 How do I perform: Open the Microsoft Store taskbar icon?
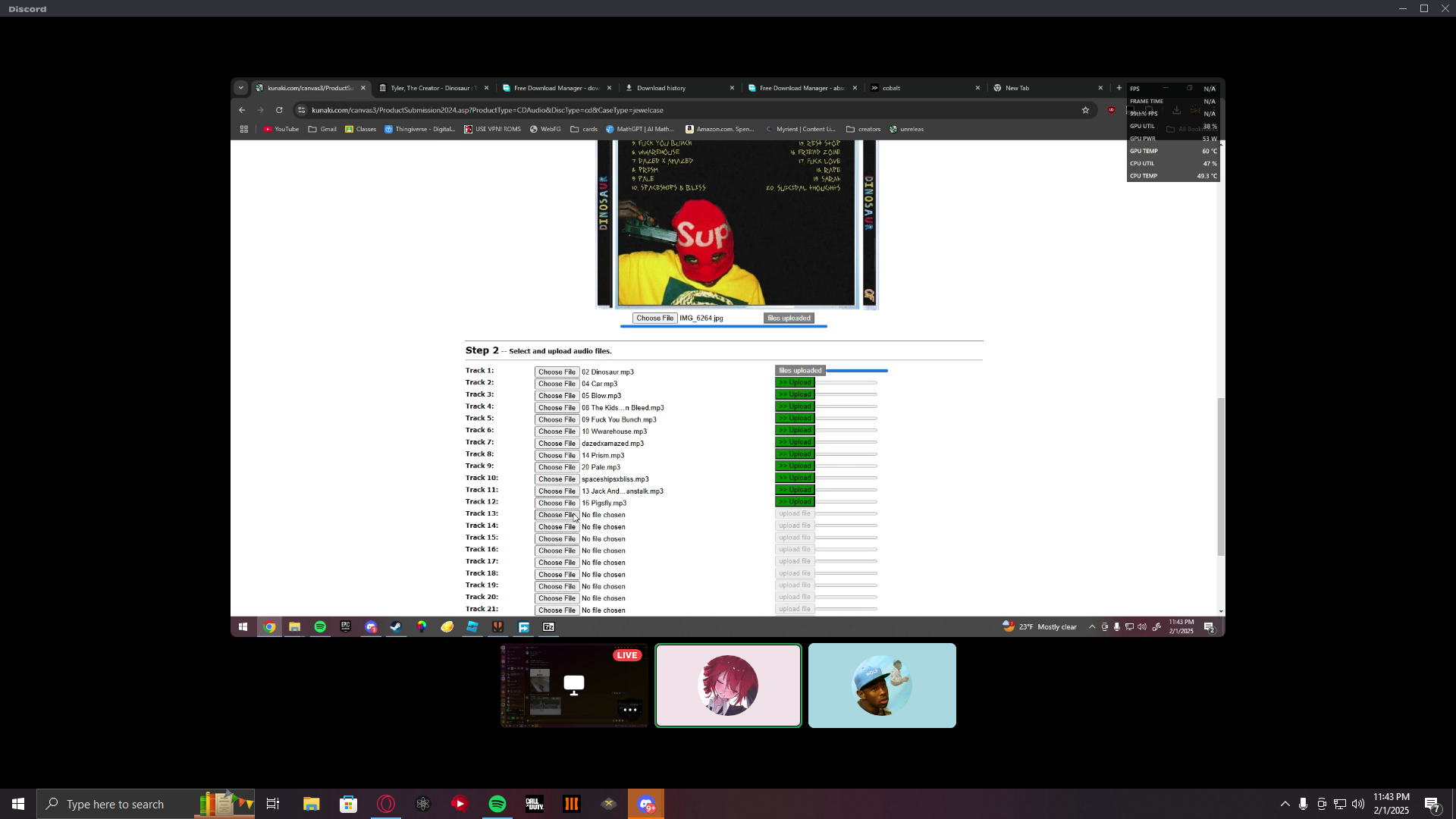[348, 804]
